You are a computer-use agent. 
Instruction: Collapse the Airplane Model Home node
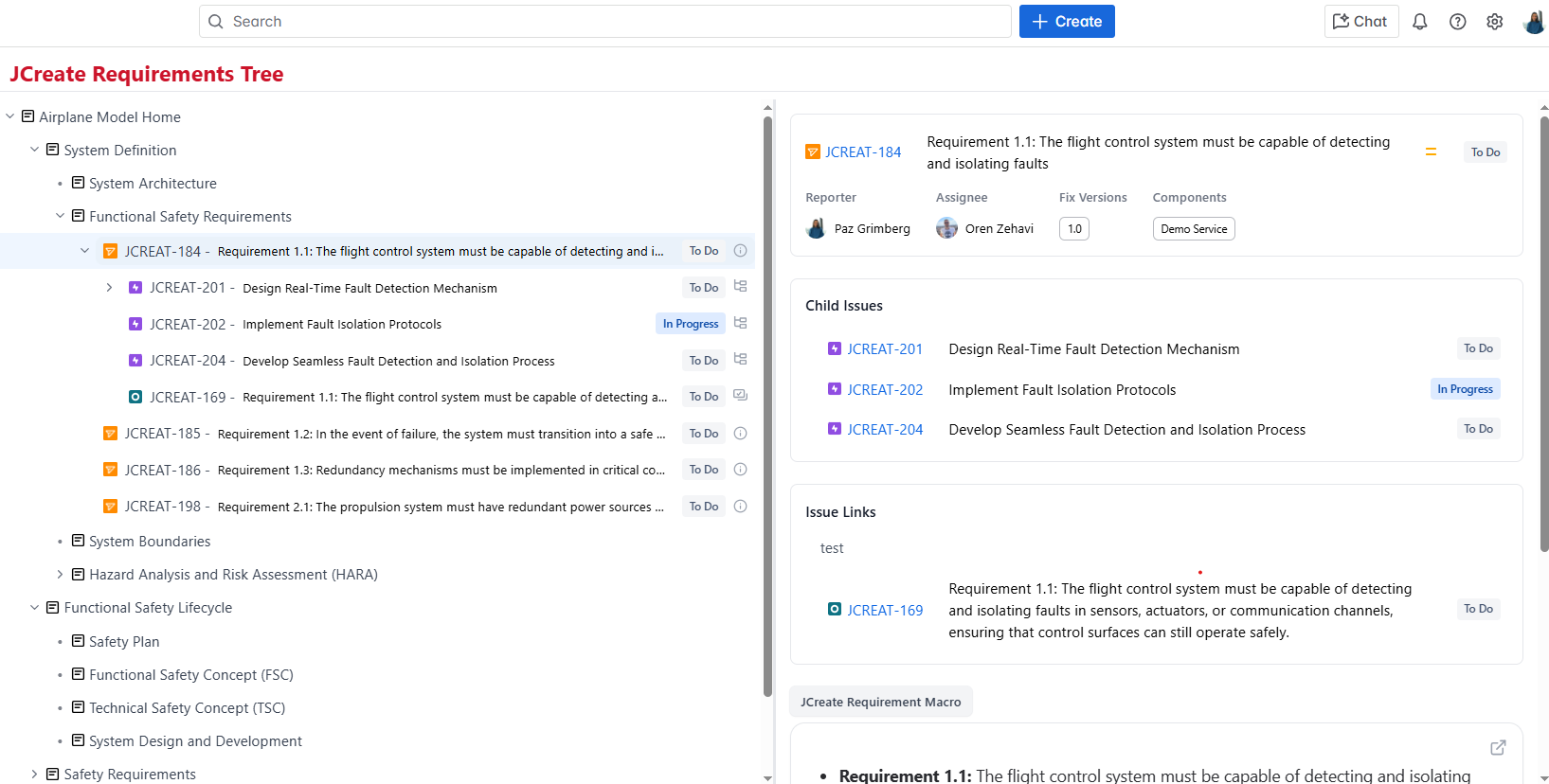pos(10,116)
